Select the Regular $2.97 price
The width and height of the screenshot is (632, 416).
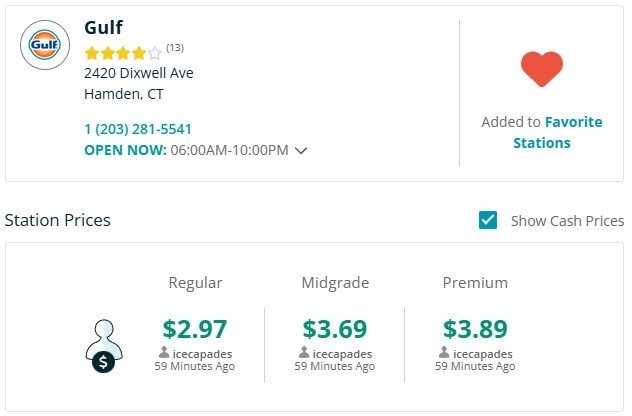point(195,328)
